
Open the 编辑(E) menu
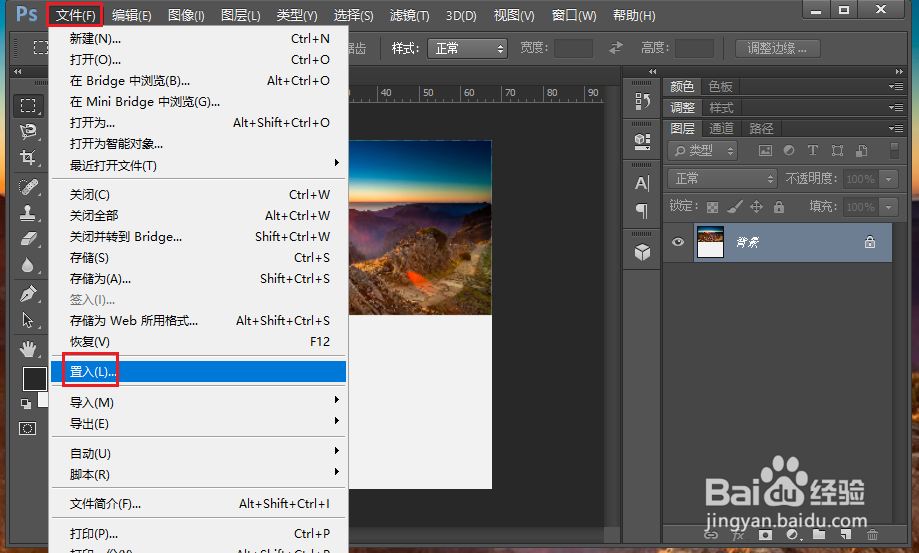pyautogui.click(x=131, y=15)
